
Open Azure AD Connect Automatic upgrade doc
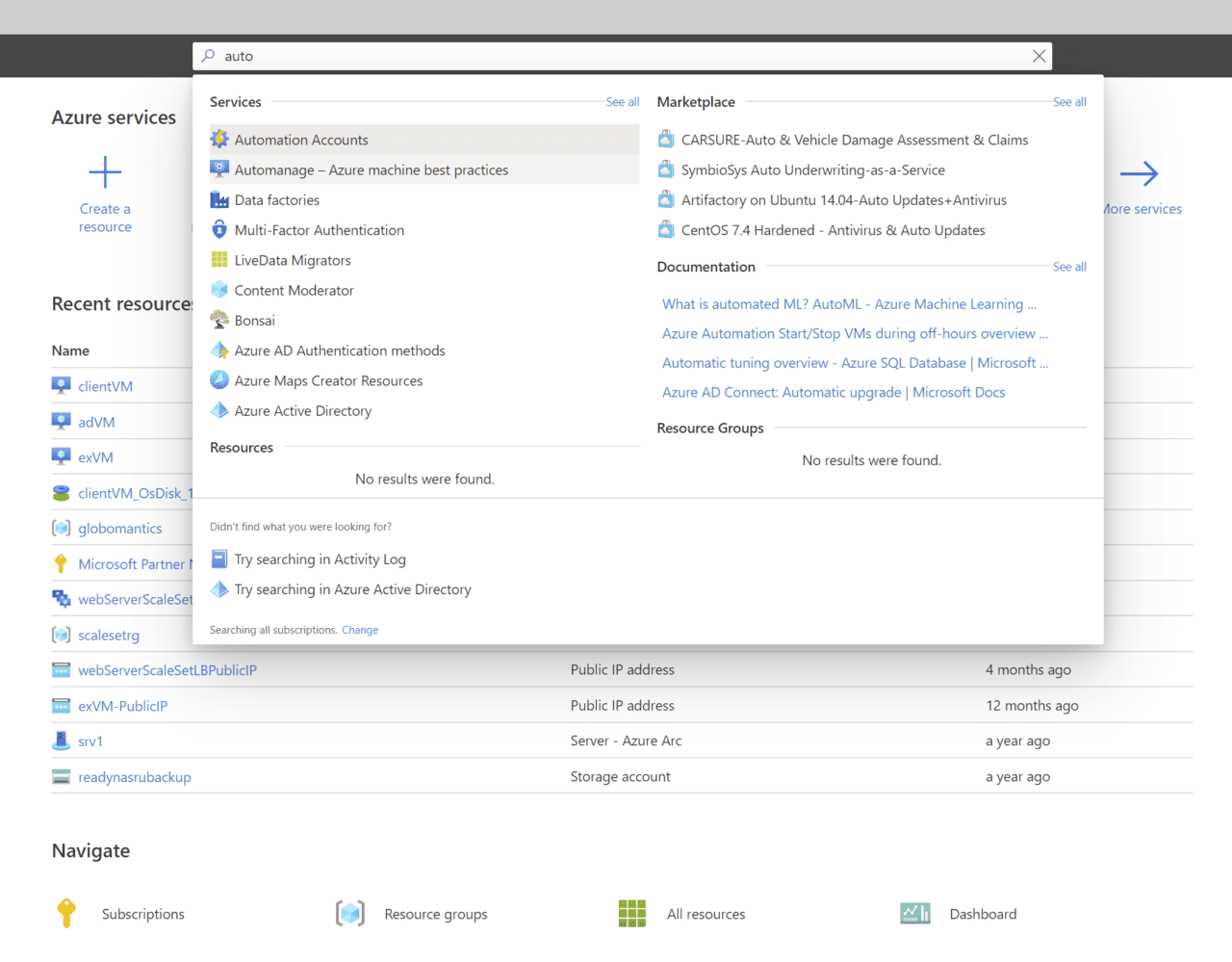click(834, 392)
